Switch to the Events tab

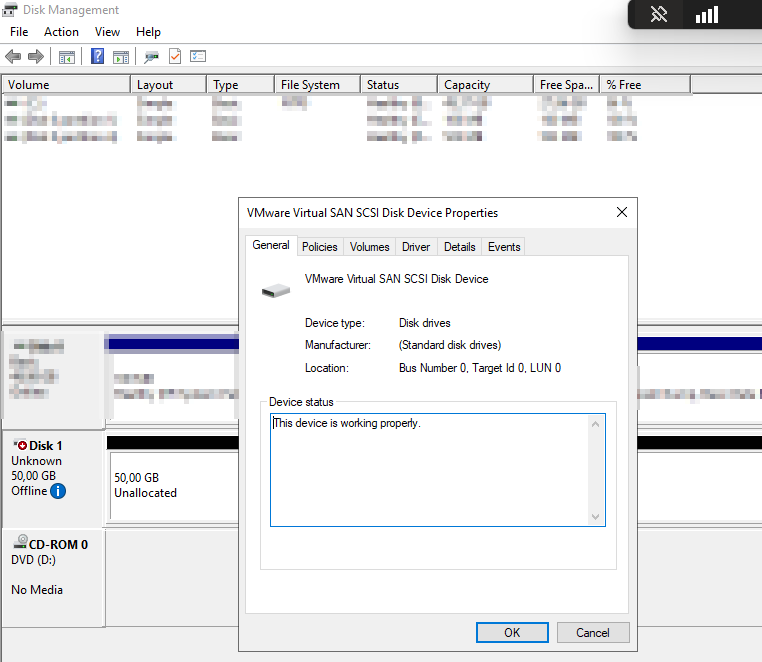504,247
